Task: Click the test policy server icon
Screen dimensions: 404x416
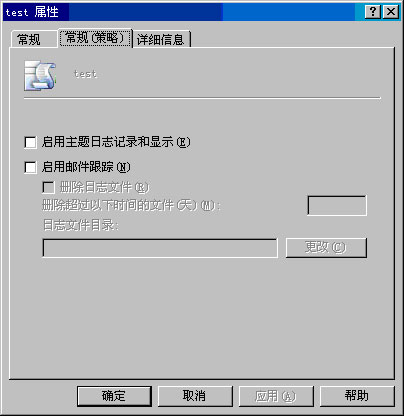Action: (40, 76)
